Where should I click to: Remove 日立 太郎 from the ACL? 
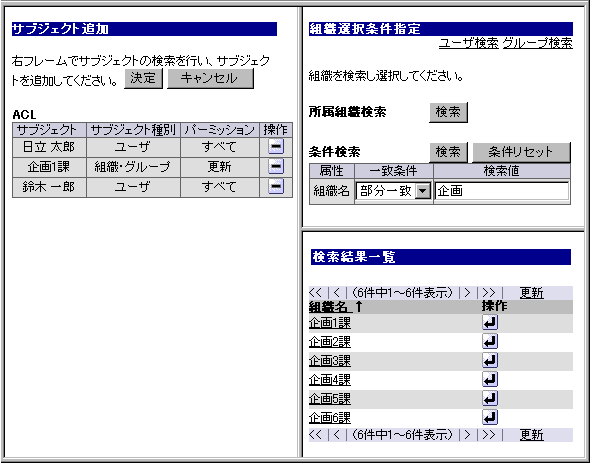276,147
